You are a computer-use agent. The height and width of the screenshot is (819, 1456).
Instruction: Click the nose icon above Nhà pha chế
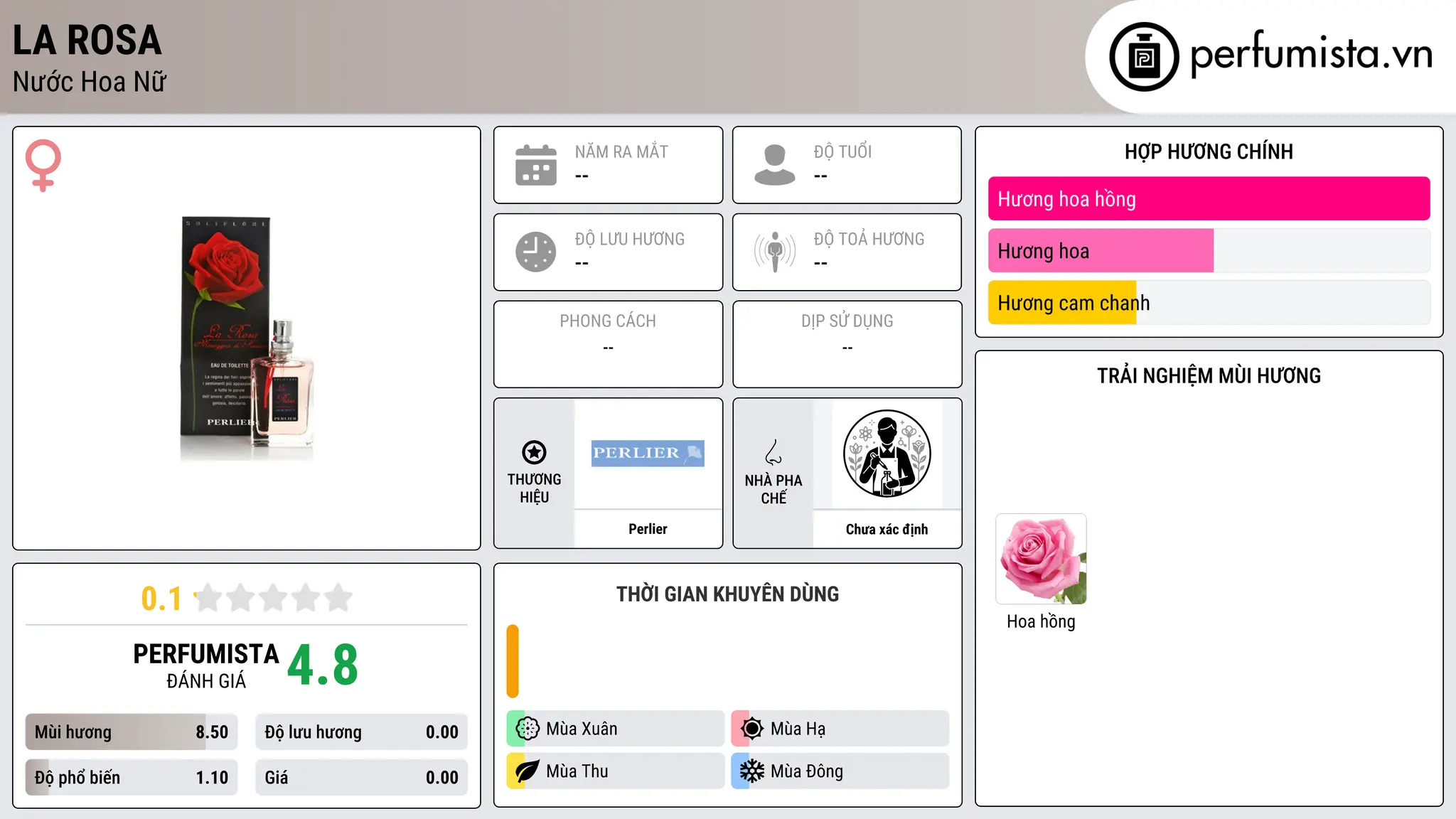[x=773, y=452]
